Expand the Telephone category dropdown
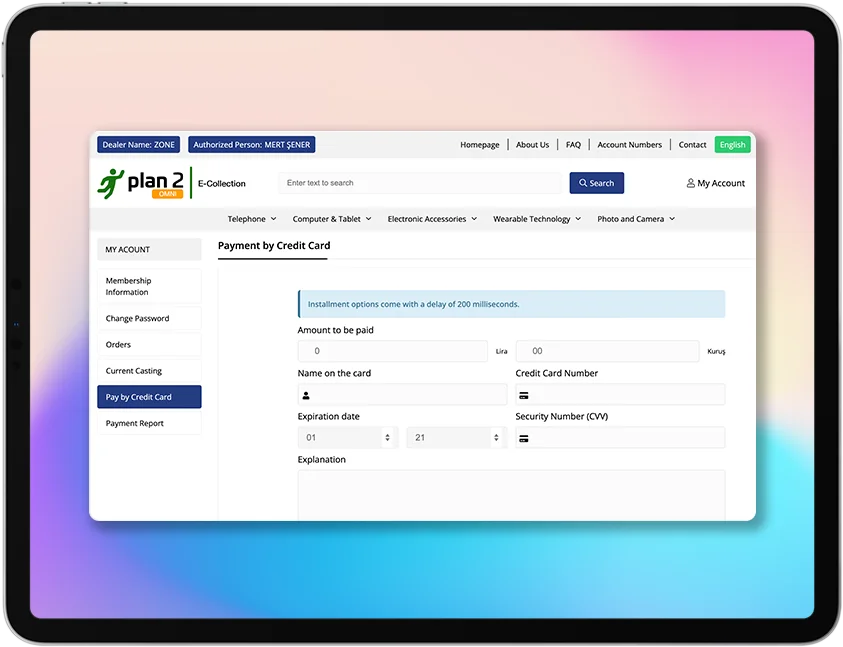The height and width of the screenshot is (647, 843). (251, 219)
